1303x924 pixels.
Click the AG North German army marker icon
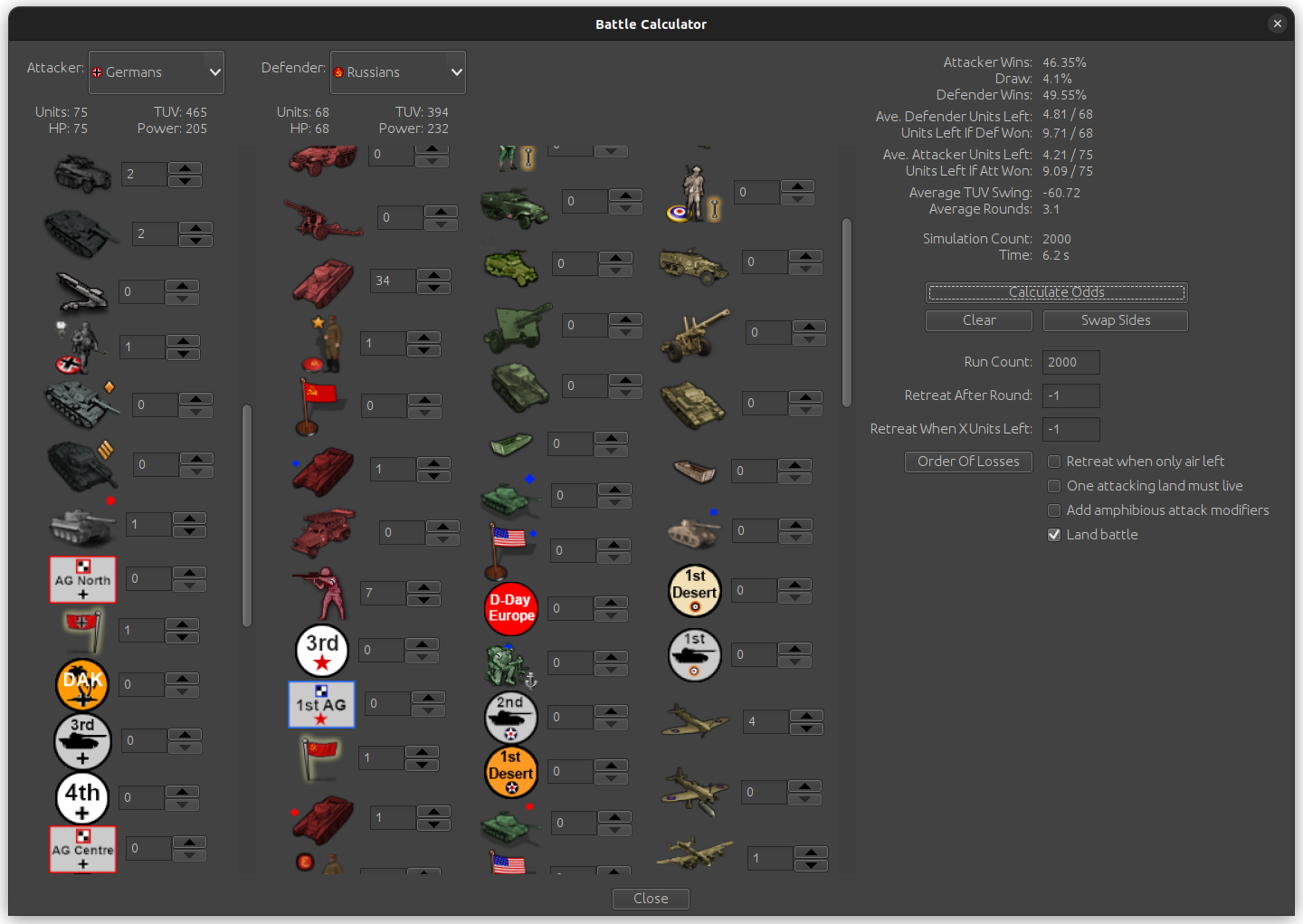click(82, 579)
